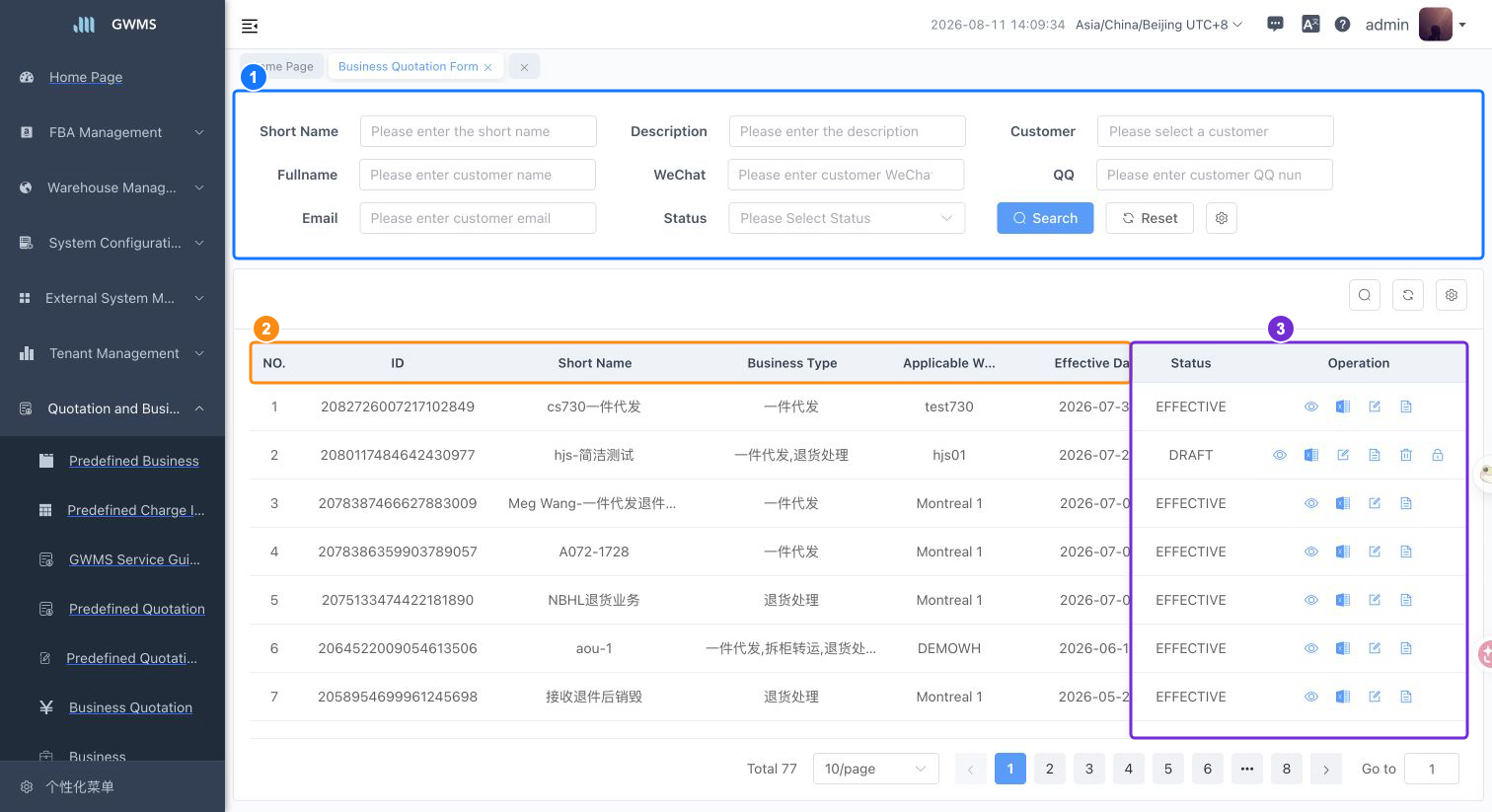View row 5 NBHL eye icon

click(x=1311, y=600)
